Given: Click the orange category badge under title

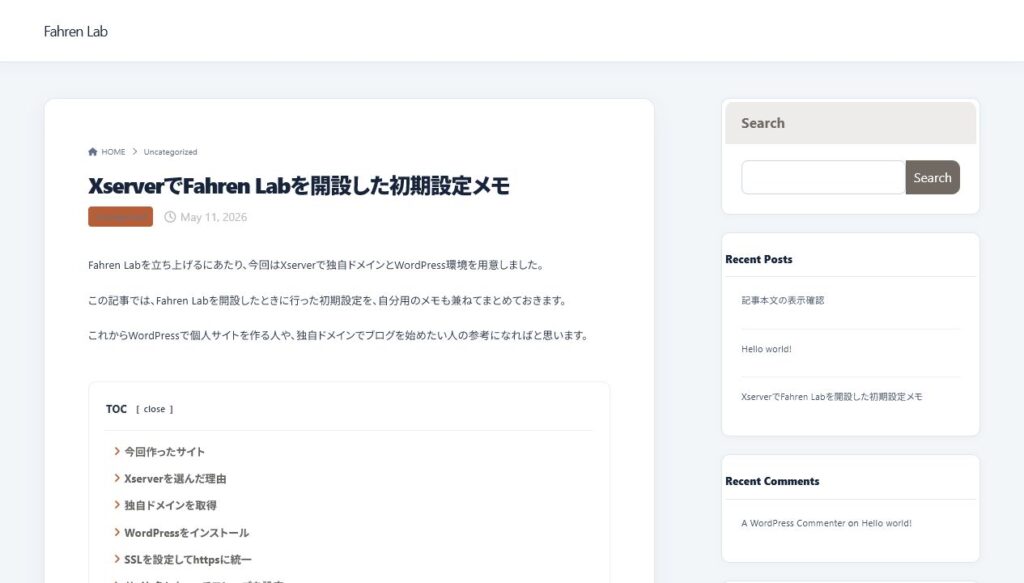Looking at the screenshot, I should 120,217.
